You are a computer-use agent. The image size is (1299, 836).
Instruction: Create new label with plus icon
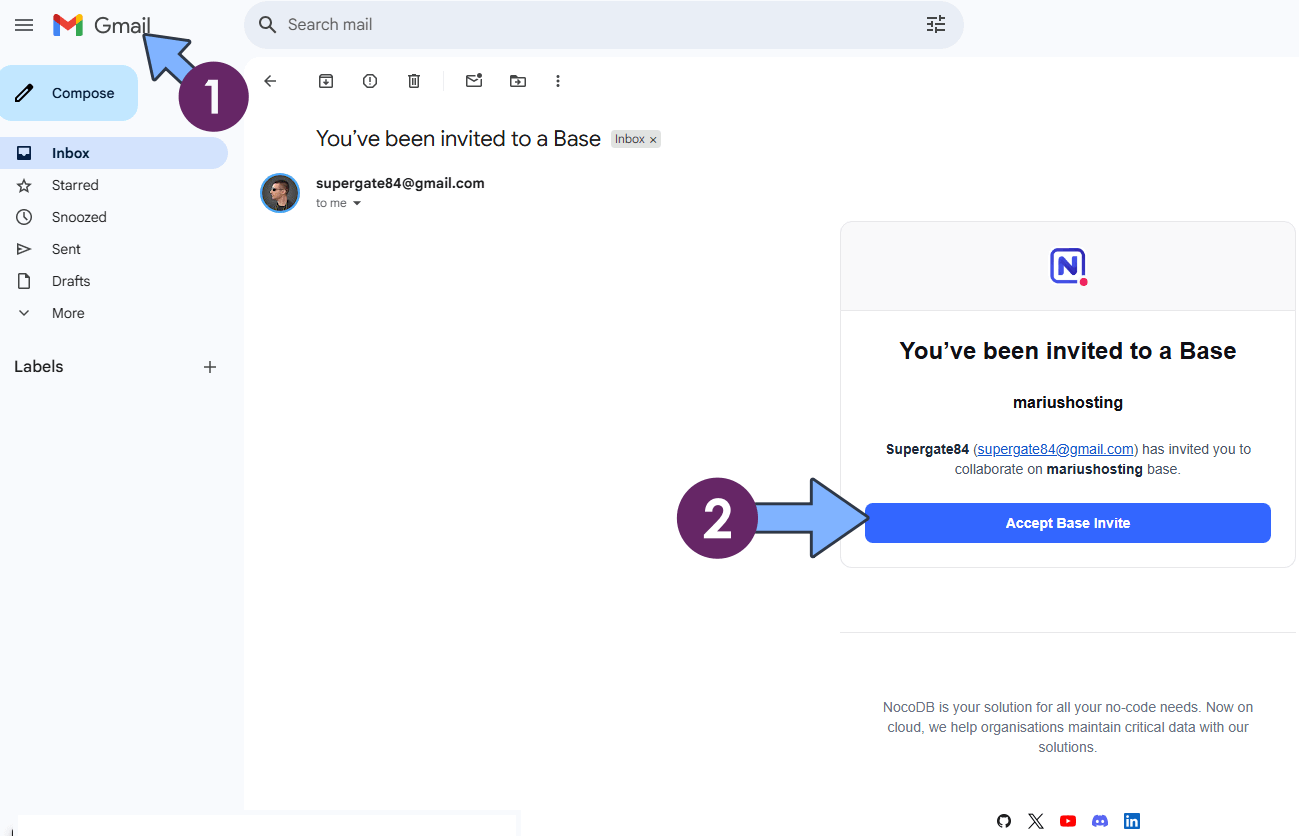click(x=210, y=367)
